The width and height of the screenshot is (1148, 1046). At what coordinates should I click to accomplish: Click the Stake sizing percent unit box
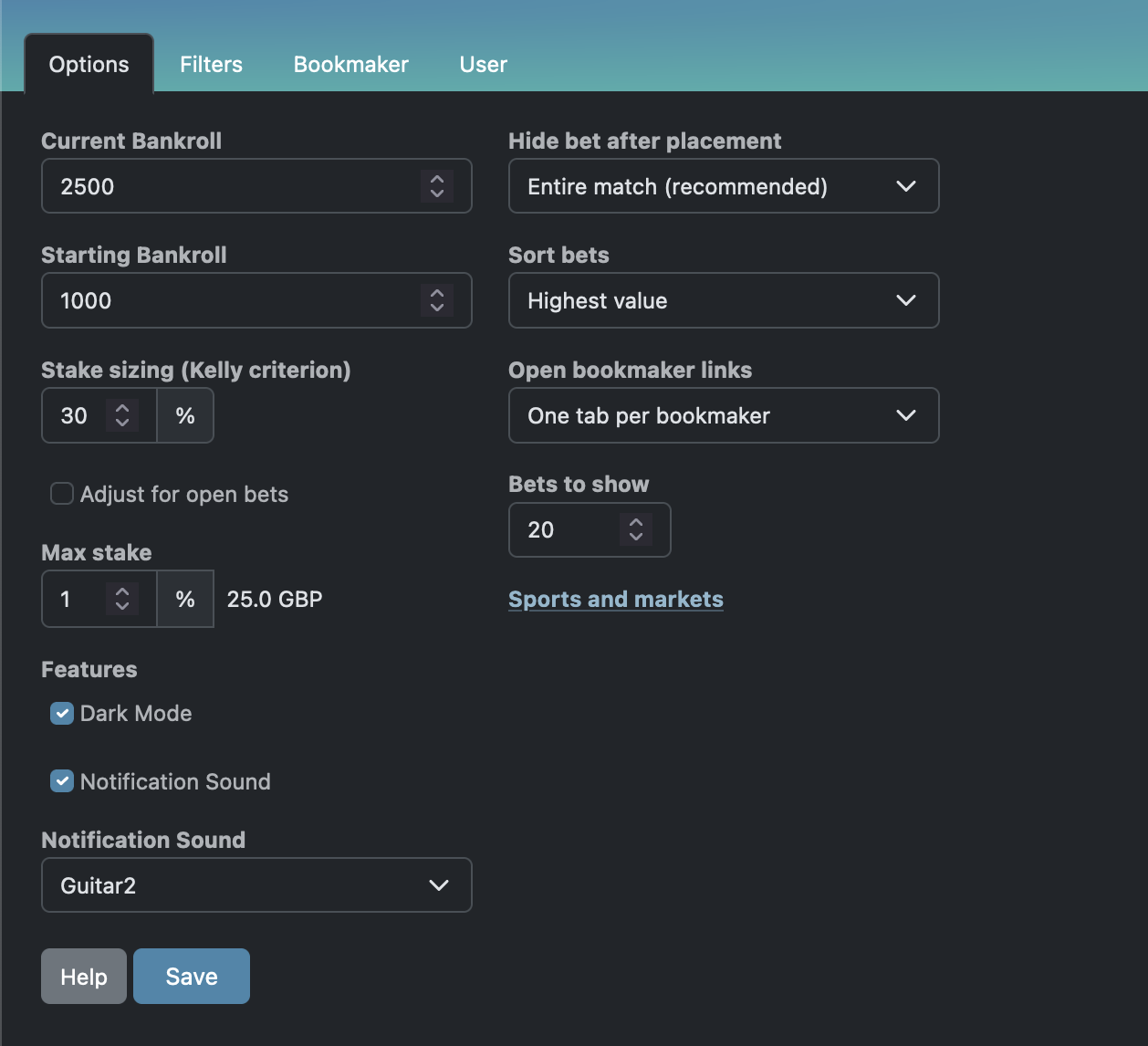tap(185, 415)
